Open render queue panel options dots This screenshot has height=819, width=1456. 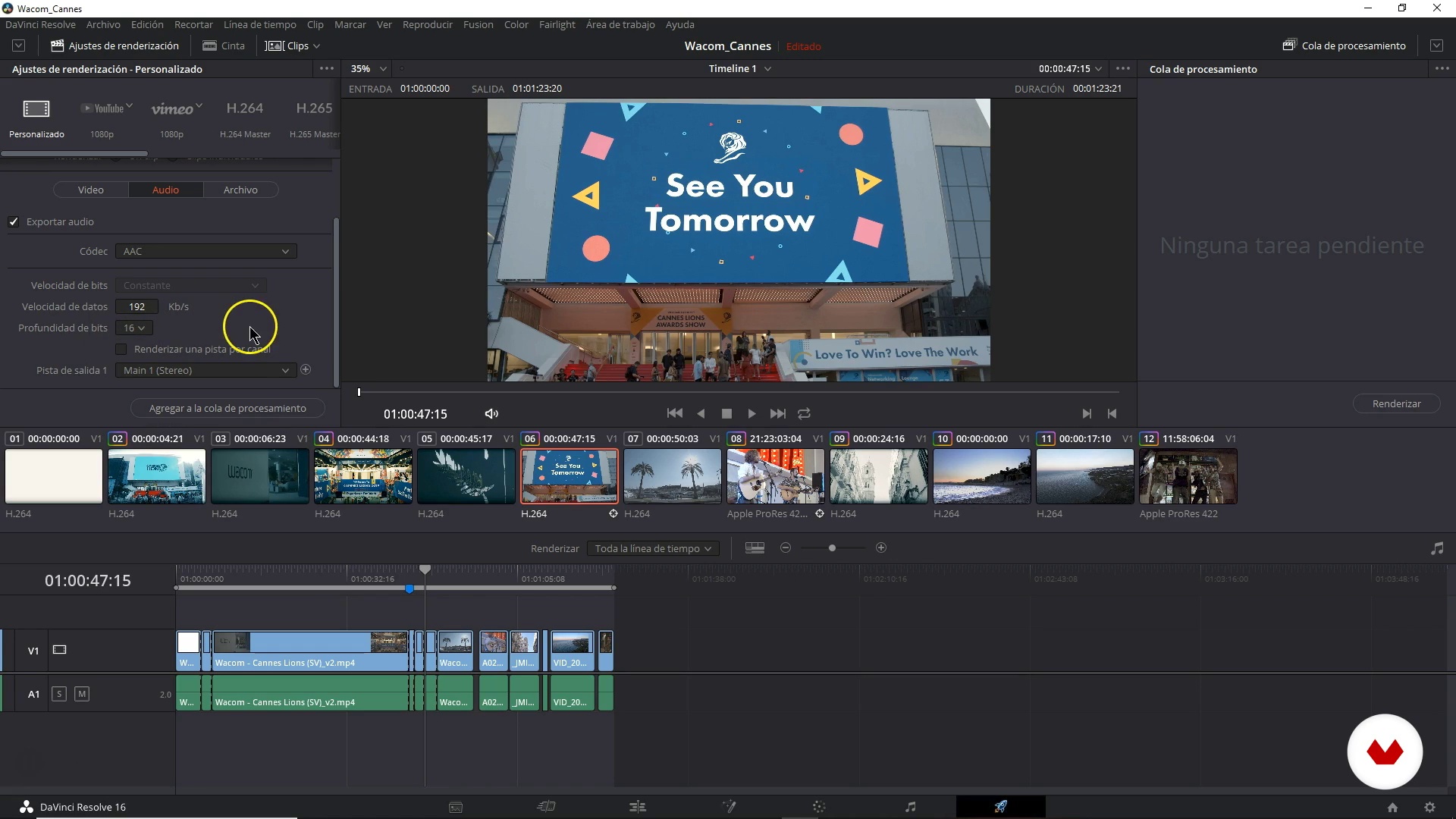[1442, 69]
